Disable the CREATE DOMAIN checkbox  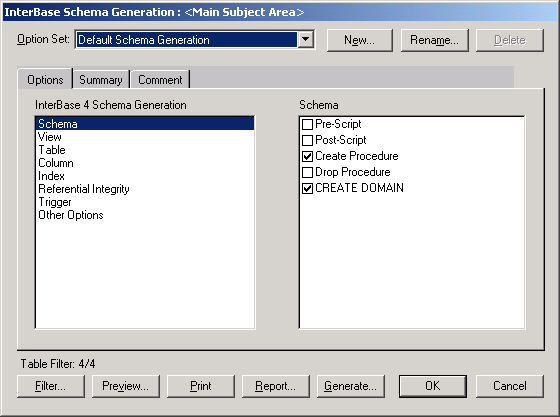click(x=308, y=189)
